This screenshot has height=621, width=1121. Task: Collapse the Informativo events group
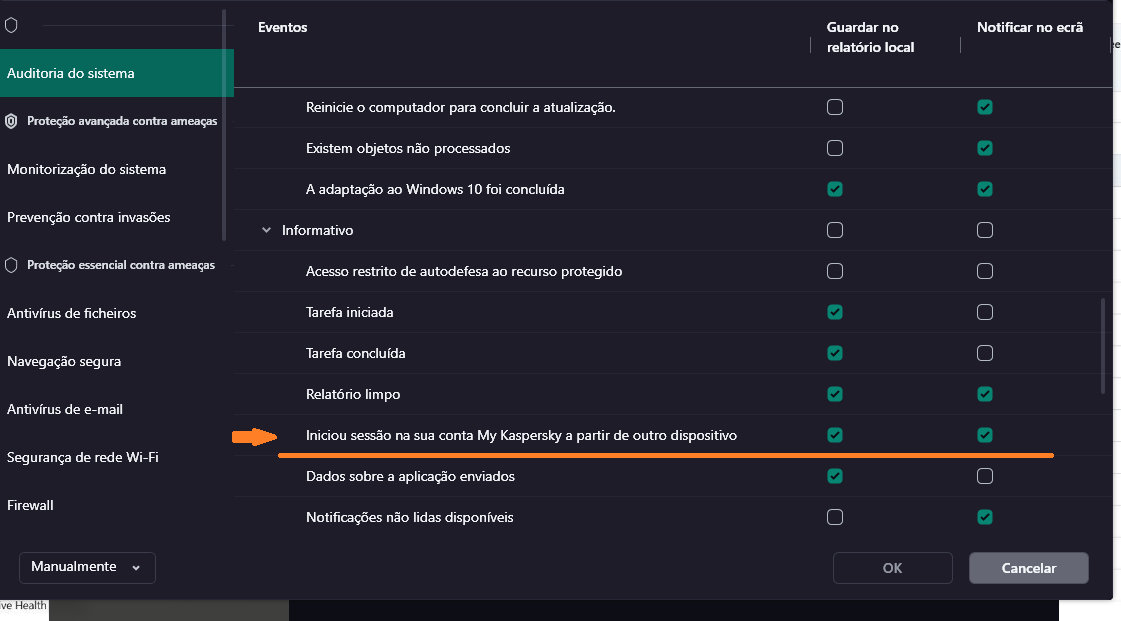[266, 230]
